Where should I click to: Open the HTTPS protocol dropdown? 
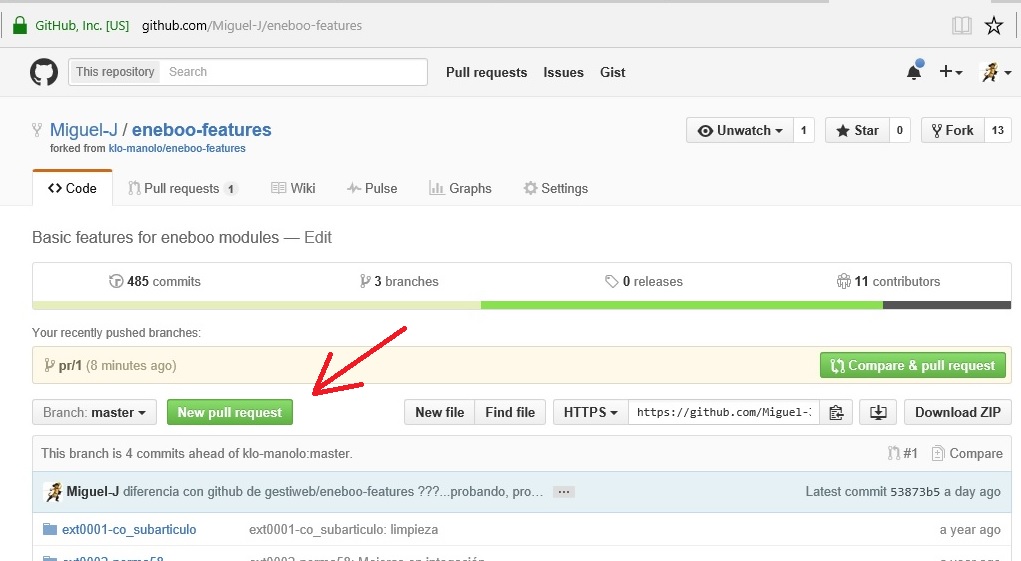[x=591, y=413]
